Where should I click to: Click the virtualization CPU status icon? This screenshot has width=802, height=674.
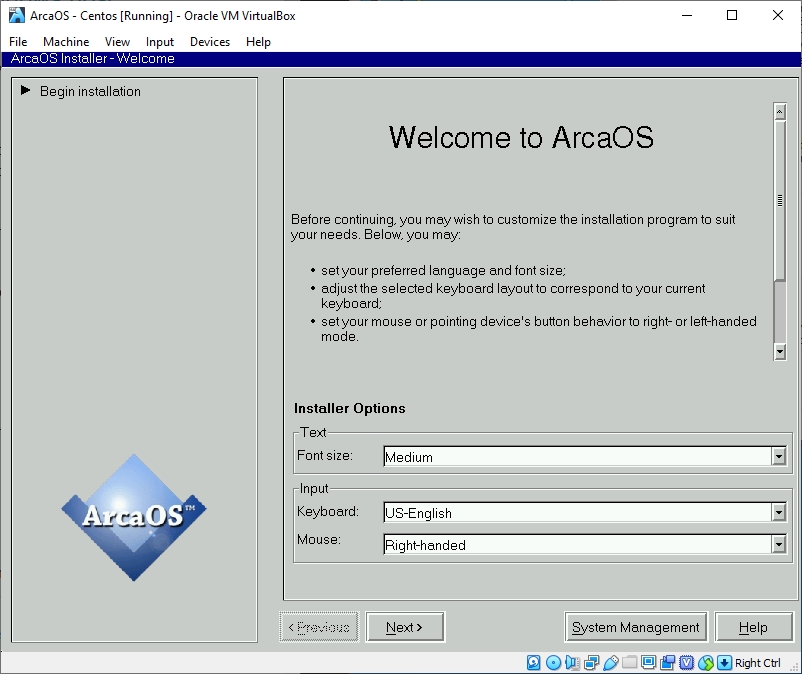point(686,663)
